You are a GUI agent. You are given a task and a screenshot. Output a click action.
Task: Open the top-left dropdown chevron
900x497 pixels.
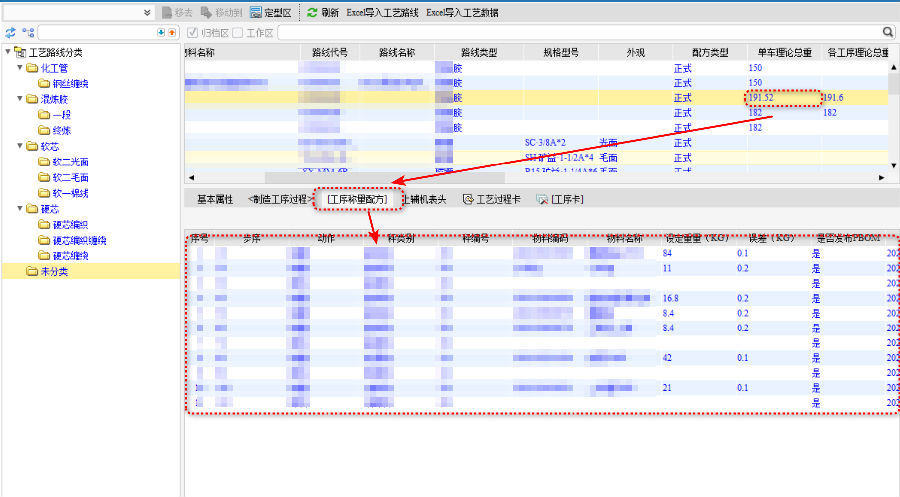click(x=148, y=13)
